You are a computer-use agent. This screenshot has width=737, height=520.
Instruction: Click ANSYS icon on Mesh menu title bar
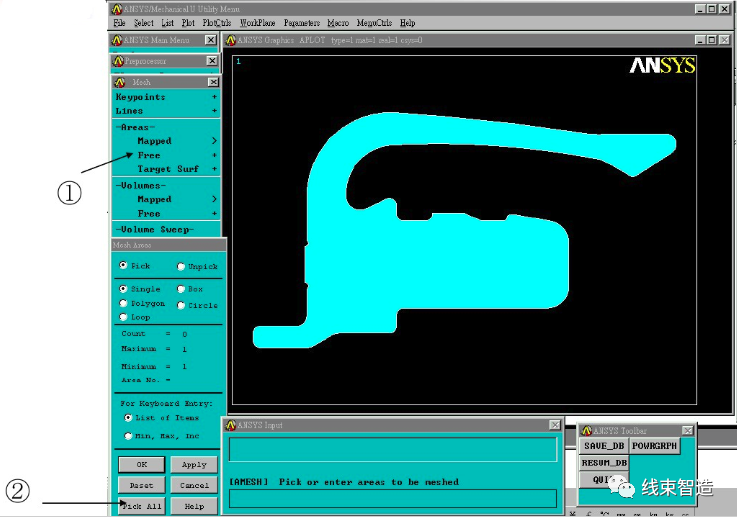(120, 82)
